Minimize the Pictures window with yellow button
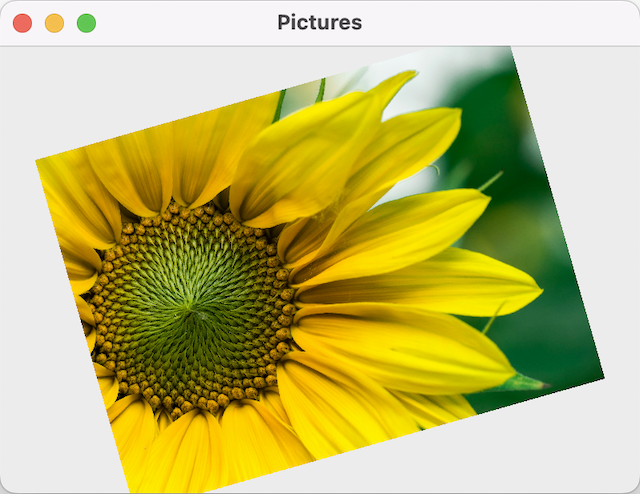The height and width of the screenshot is (494, 640). [x=54, y=23]
